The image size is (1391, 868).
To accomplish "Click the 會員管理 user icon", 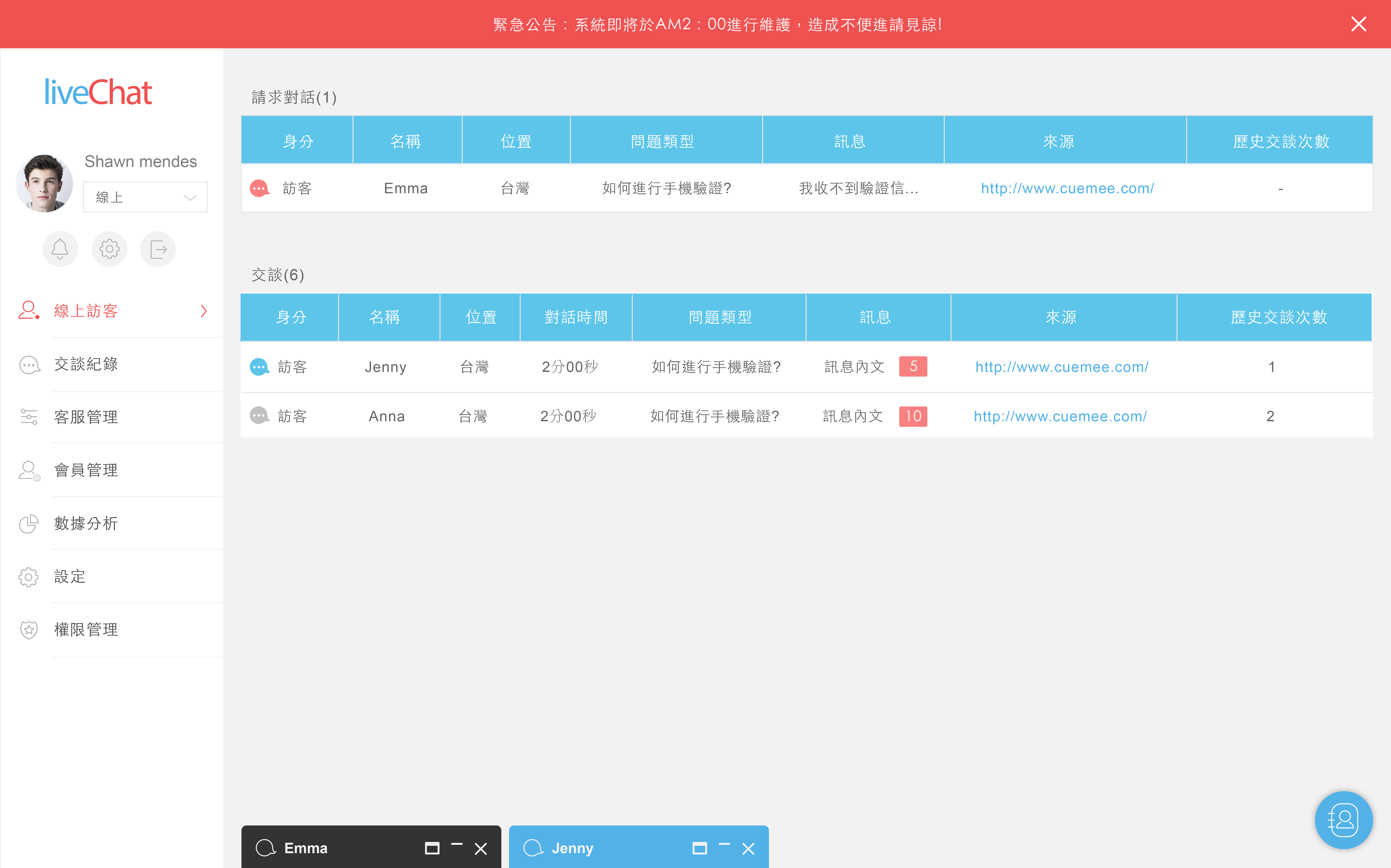I will 29,471.
